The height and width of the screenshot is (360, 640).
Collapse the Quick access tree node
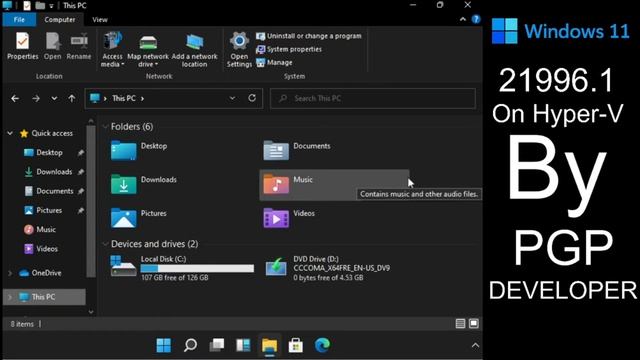click(x=10, y=133)
